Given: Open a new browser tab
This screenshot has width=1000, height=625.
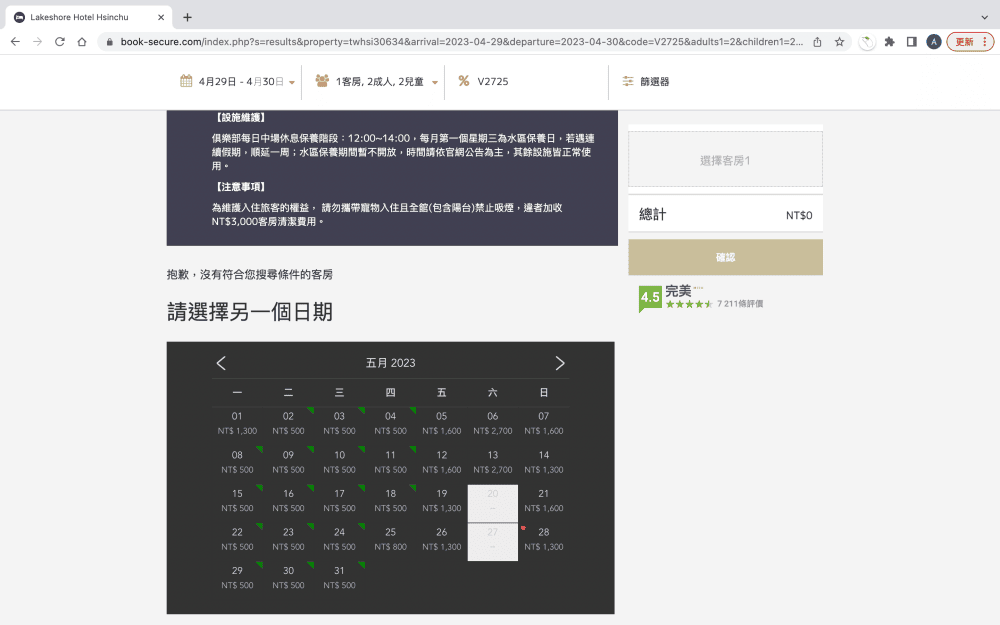Looking at the screenshot, I should click(x=188, y=16).
